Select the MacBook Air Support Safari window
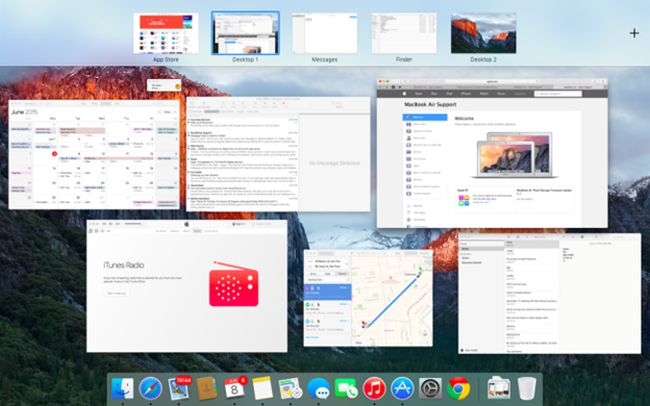Image resolution: width=650 pixels, height=406 pixels. [492, 153]
